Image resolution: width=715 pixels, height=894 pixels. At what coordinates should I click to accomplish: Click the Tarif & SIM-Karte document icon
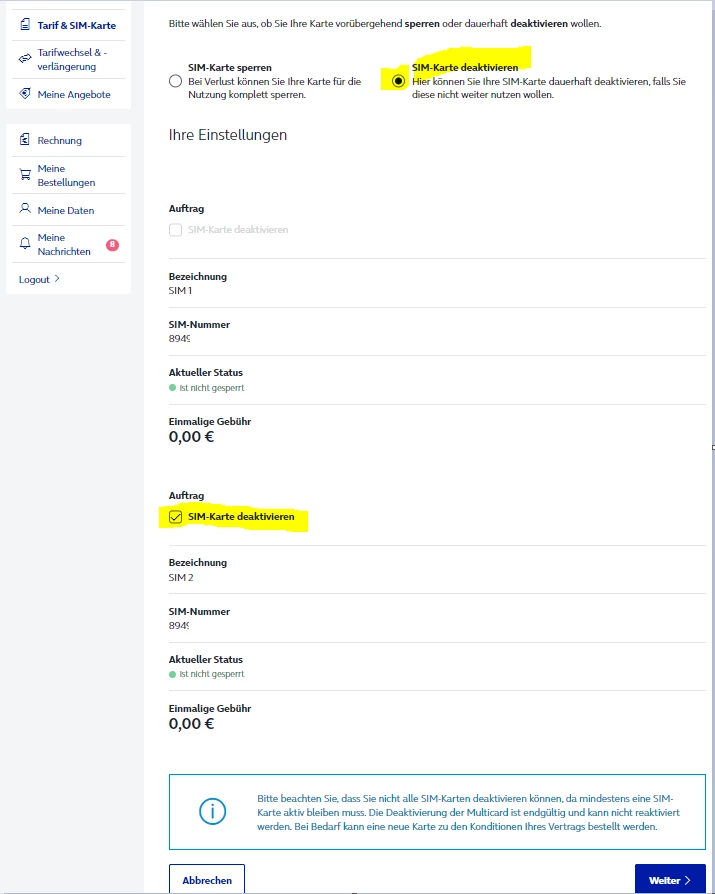pos(25,25)
